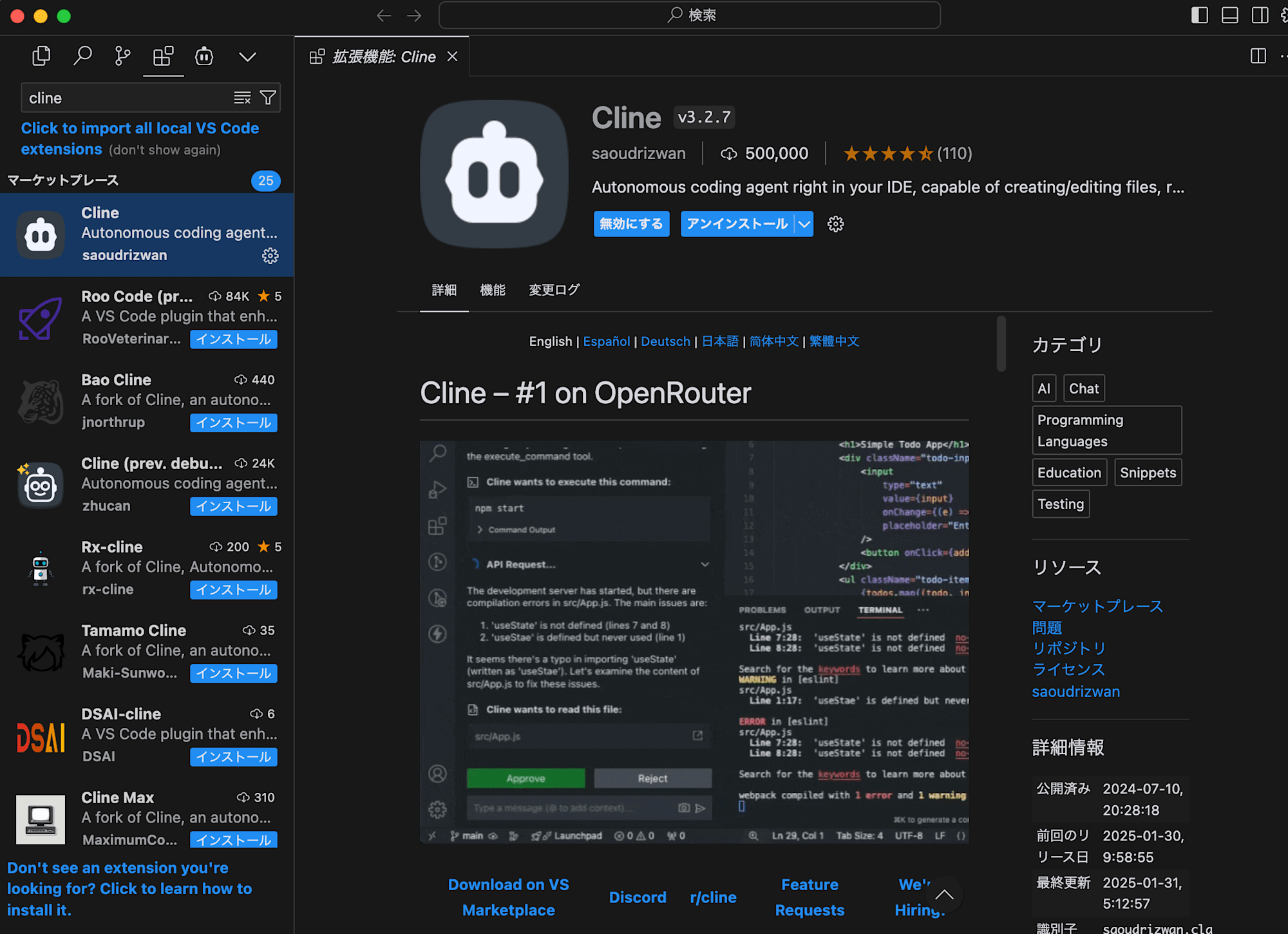1288x934 pixels.
Task: Open the リポジトリ repository link
Action: (x=1069, y=649)
